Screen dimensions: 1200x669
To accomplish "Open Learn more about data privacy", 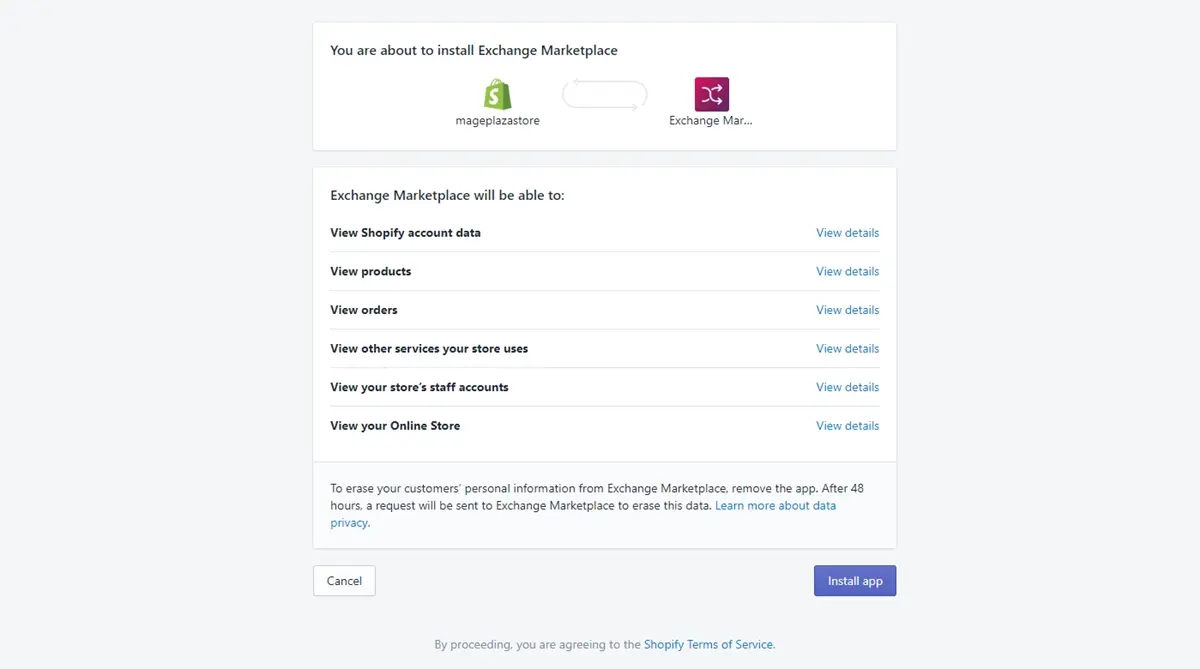I will [x=775, y=505].
